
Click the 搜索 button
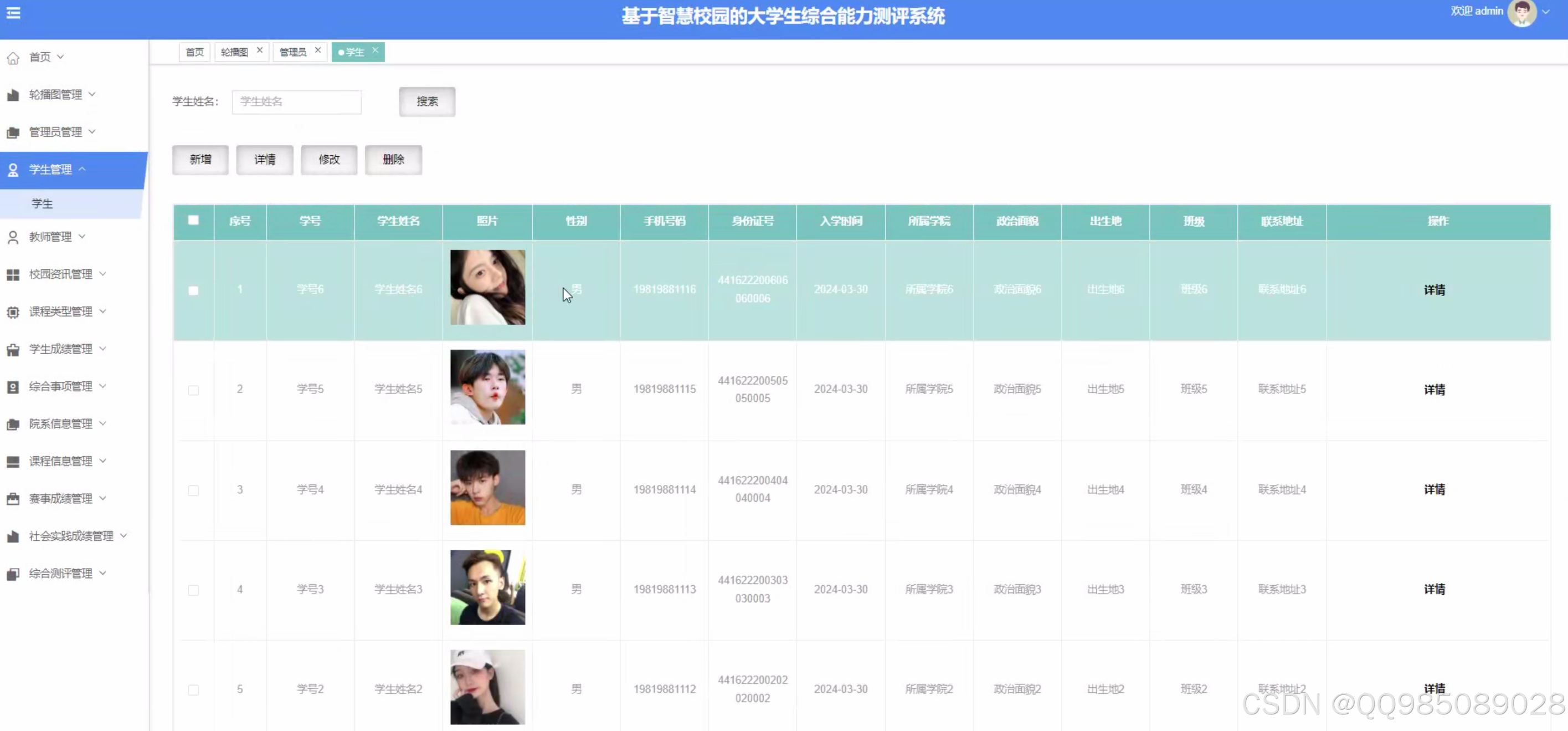[426, 102]
